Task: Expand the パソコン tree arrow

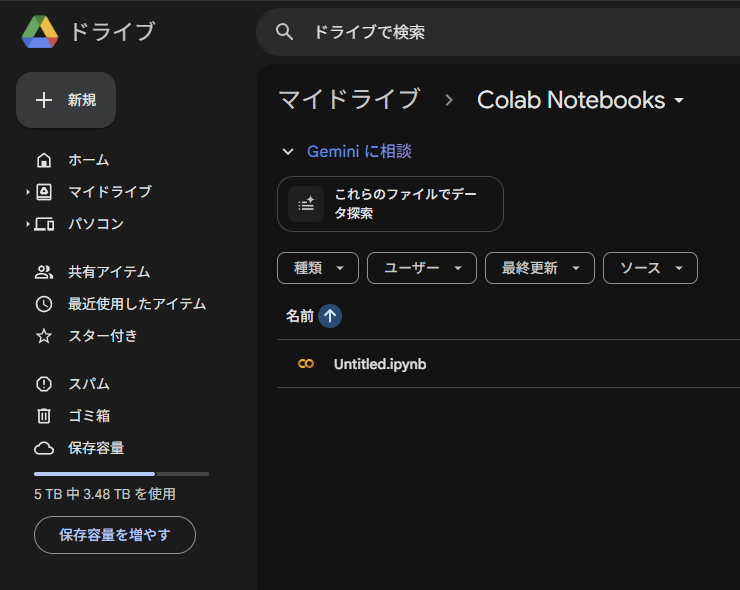Action: click(x=28, y=224)
